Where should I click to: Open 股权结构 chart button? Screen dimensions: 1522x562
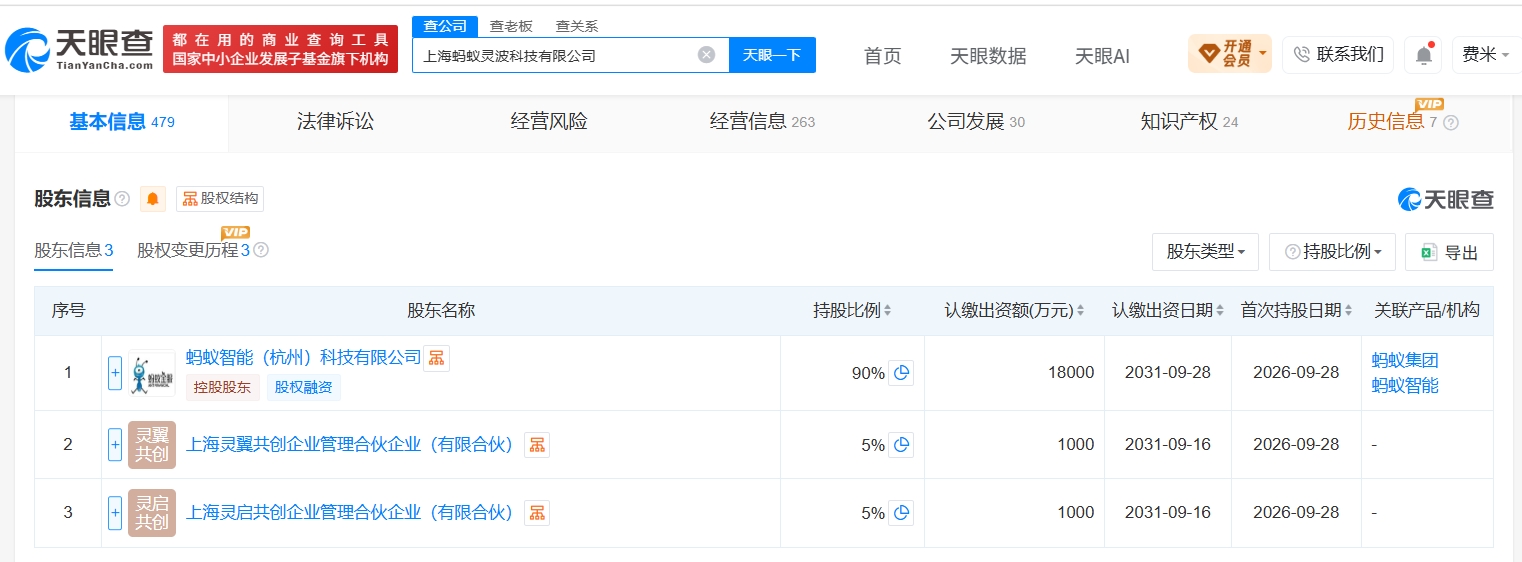point(220,198)
